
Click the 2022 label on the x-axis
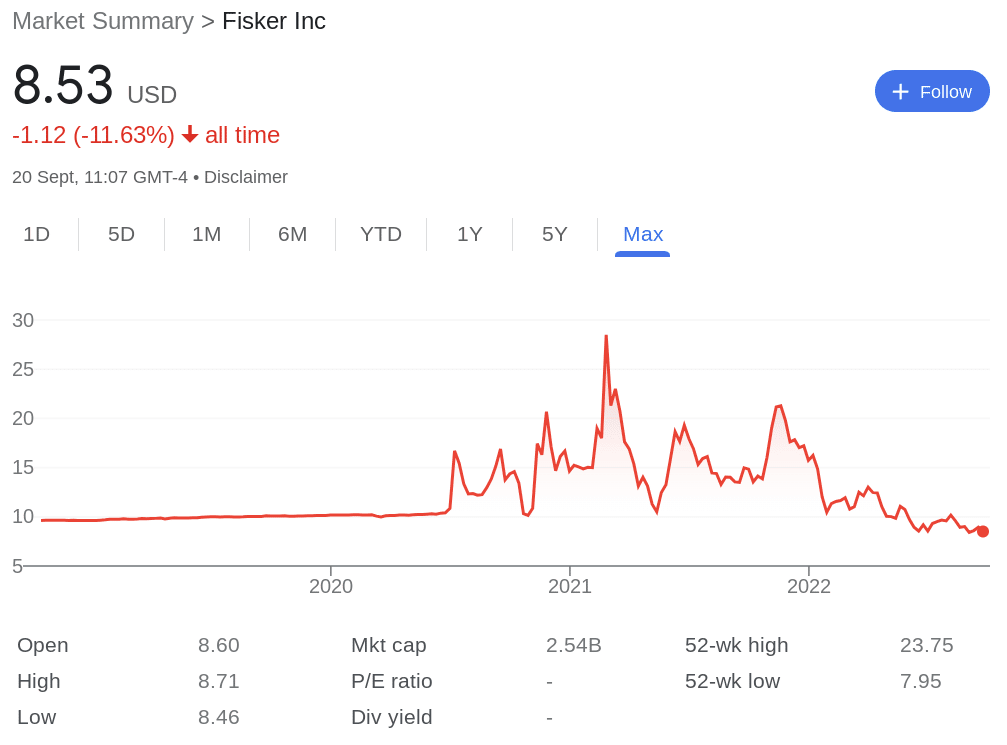tap(809, 586)
